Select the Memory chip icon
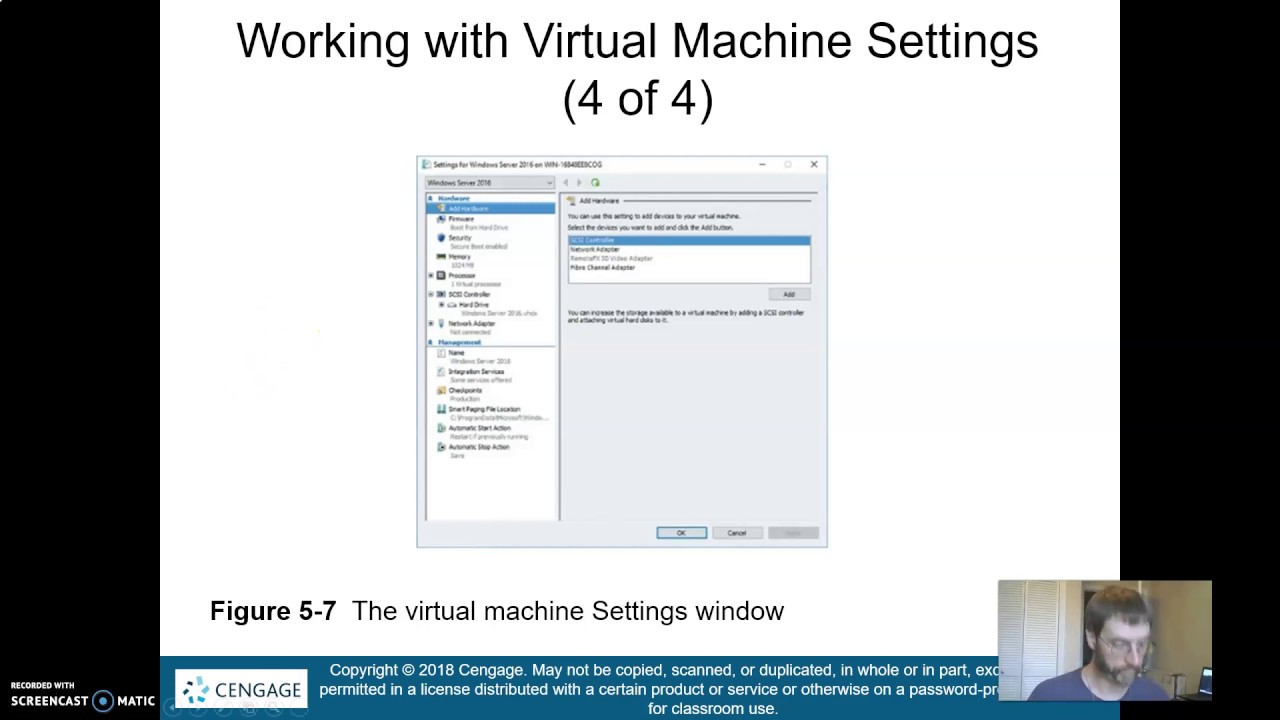This screenshot has width=1280, height=720. click(x=441, y=256)
